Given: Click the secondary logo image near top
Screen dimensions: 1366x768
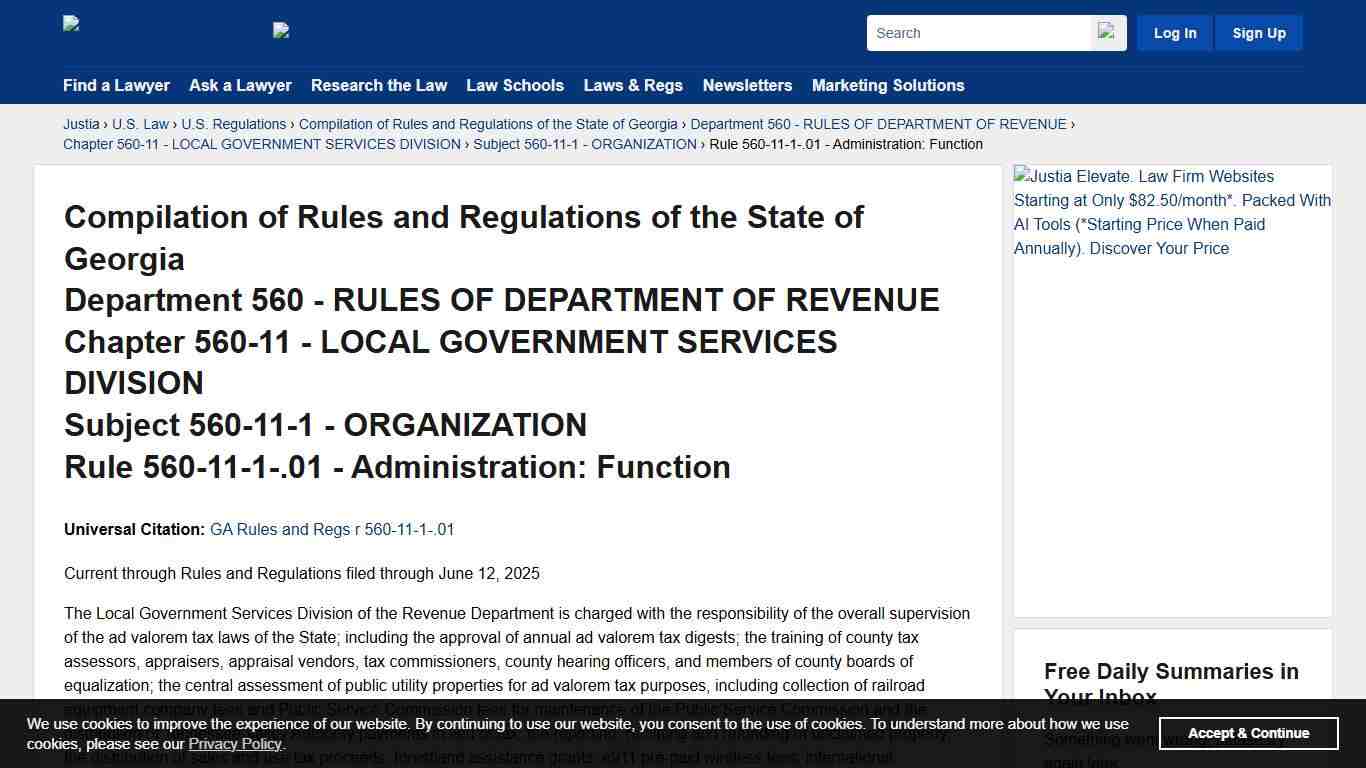Looking at the screenshot, I should [x=281, y=30].
